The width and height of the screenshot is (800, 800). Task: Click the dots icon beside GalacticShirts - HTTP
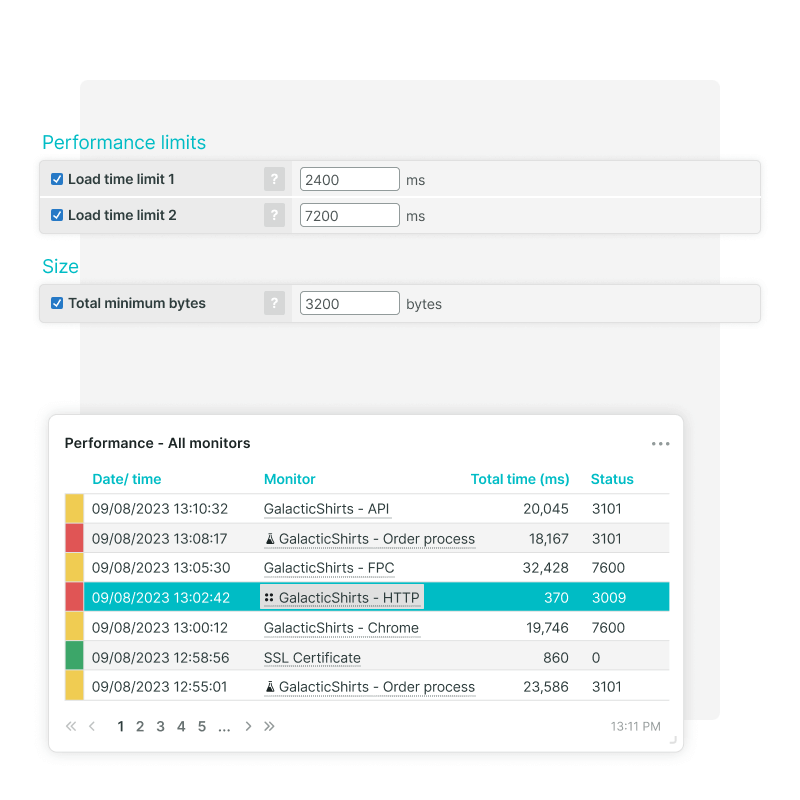coord(269,597)
